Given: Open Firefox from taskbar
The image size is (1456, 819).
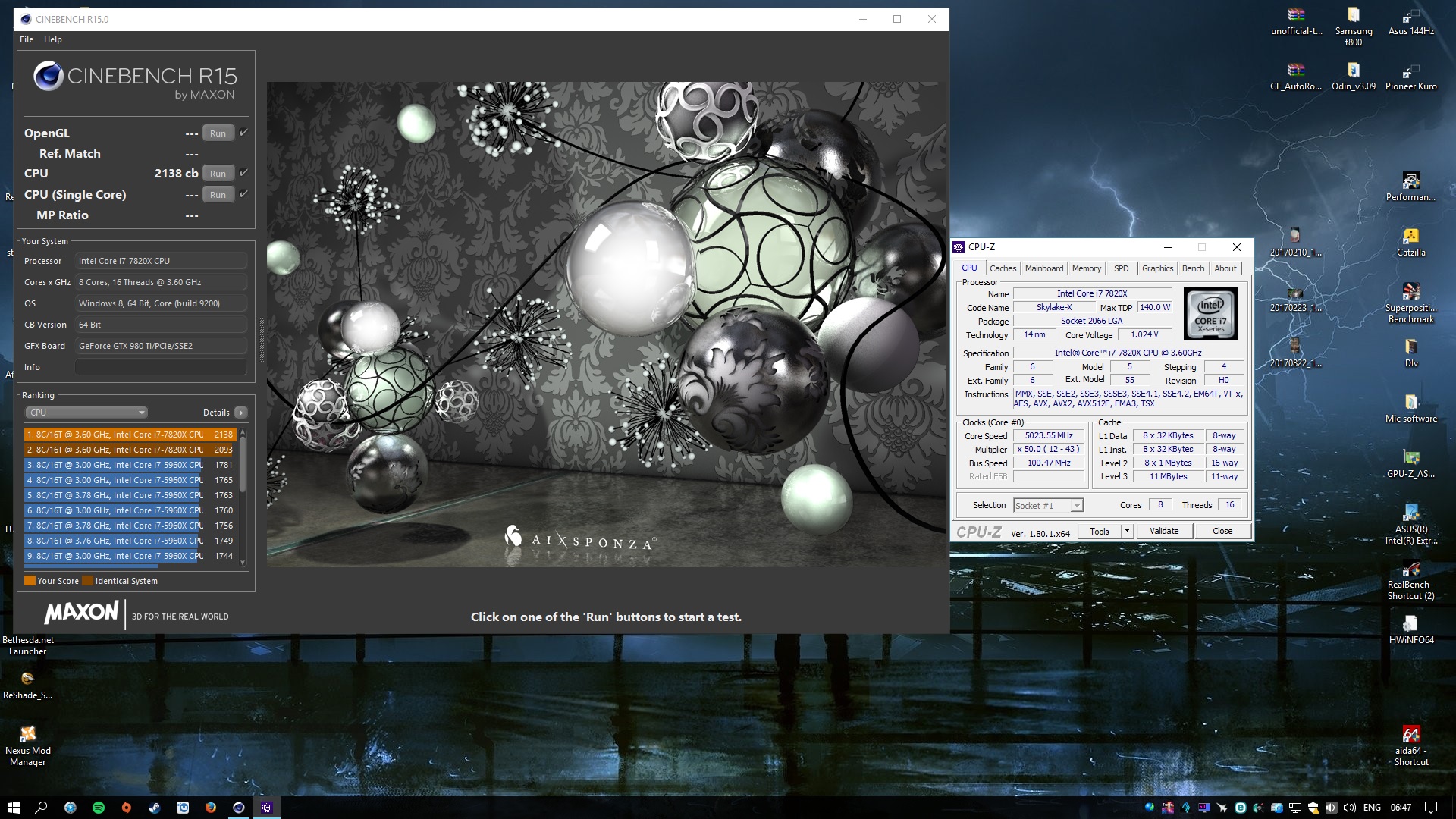Looking at the screenshot, I should click(211, 808).
